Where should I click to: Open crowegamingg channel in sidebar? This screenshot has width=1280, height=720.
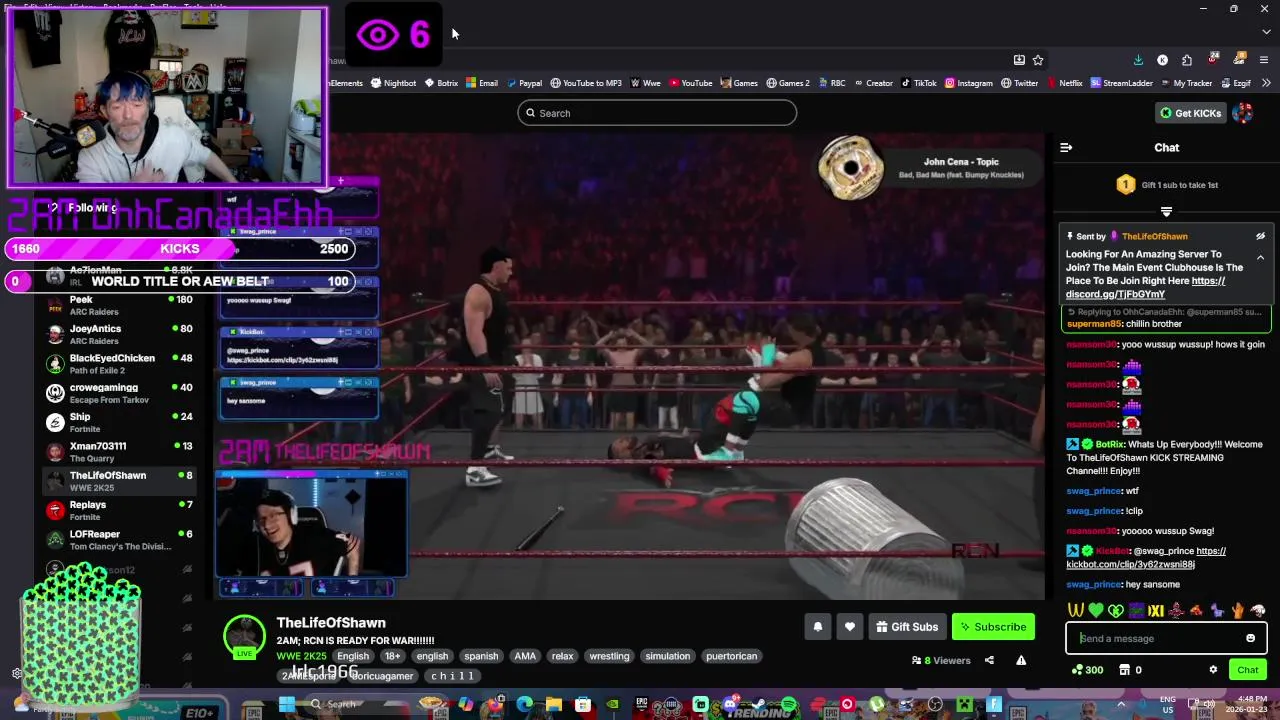click(120, 393)
